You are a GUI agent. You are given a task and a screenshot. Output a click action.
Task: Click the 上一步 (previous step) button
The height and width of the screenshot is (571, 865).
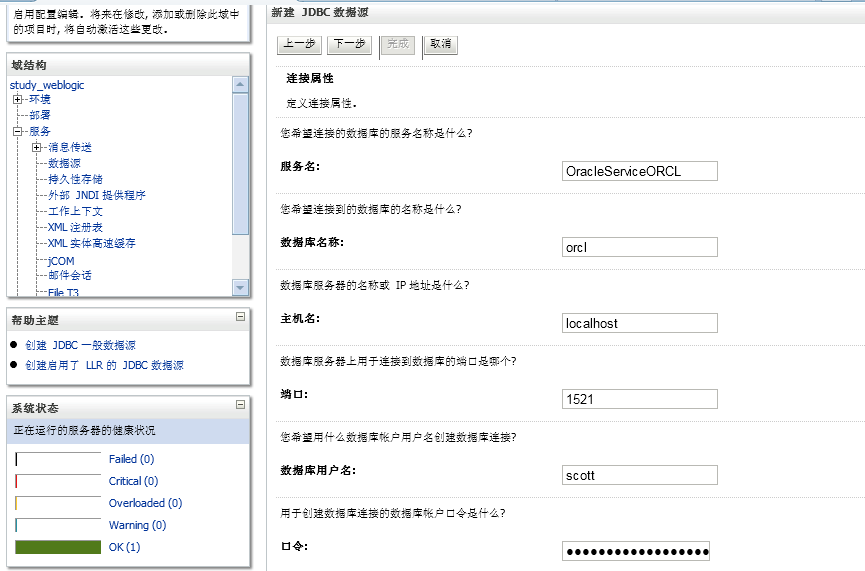coord(299,44)
